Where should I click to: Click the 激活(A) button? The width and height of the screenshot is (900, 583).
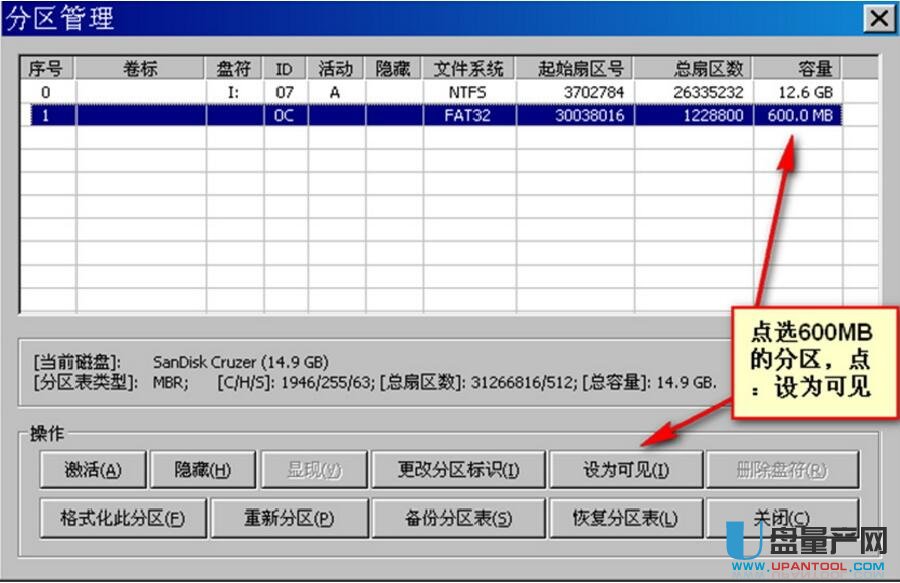(x=93, y=469)
